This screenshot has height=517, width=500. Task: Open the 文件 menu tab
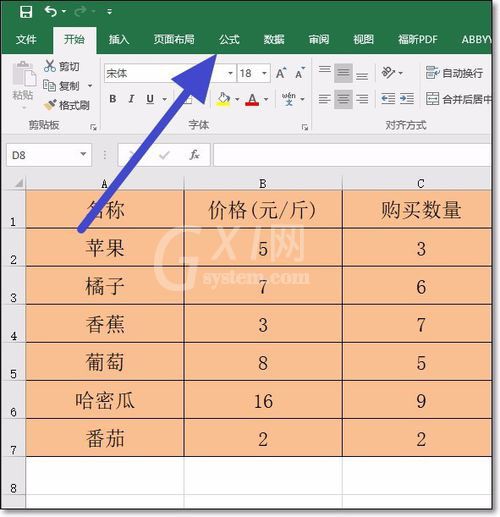(x=26, y=39)
